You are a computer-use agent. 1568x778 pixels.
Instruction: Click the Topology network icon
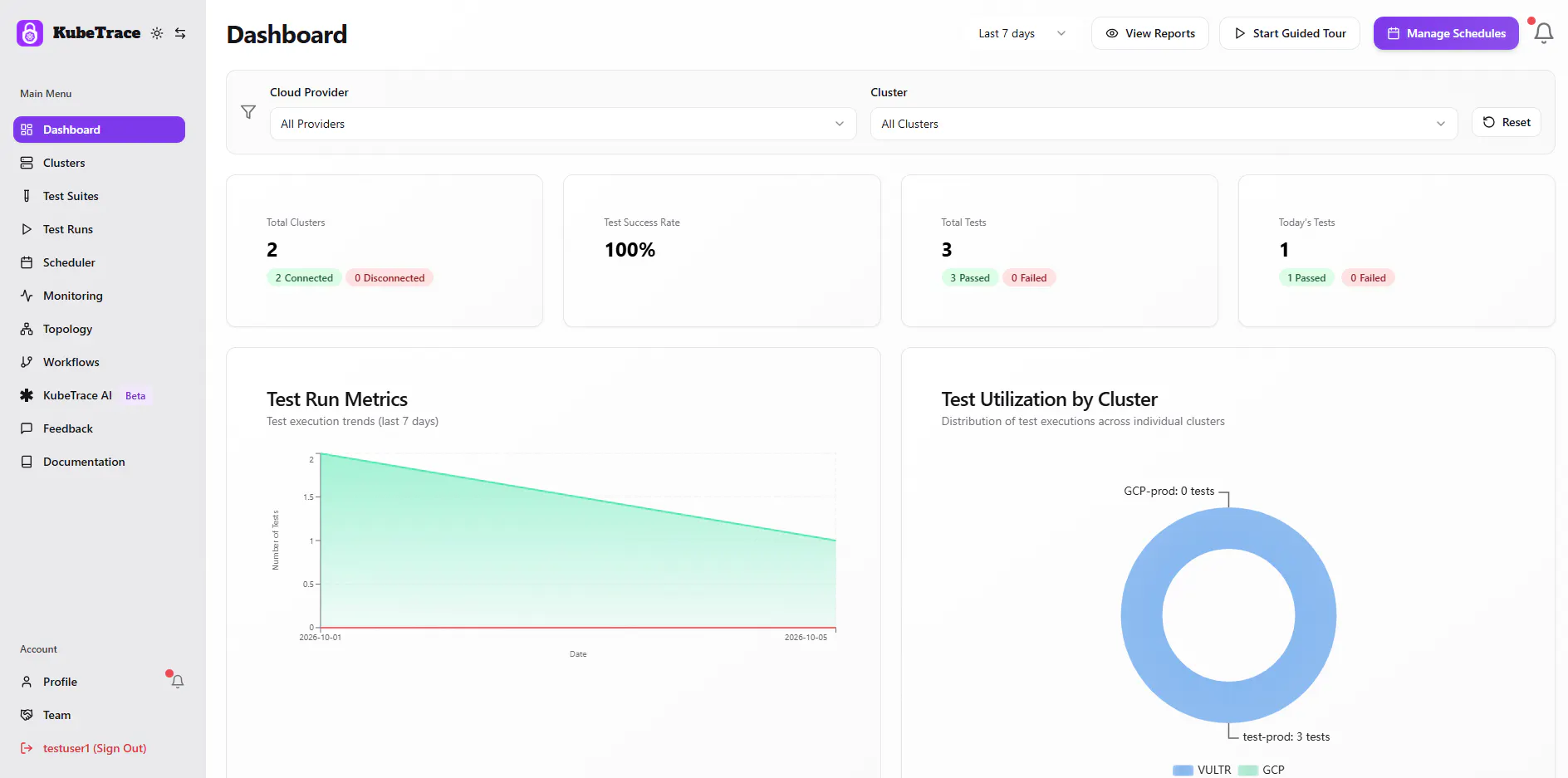pos(27,329)
